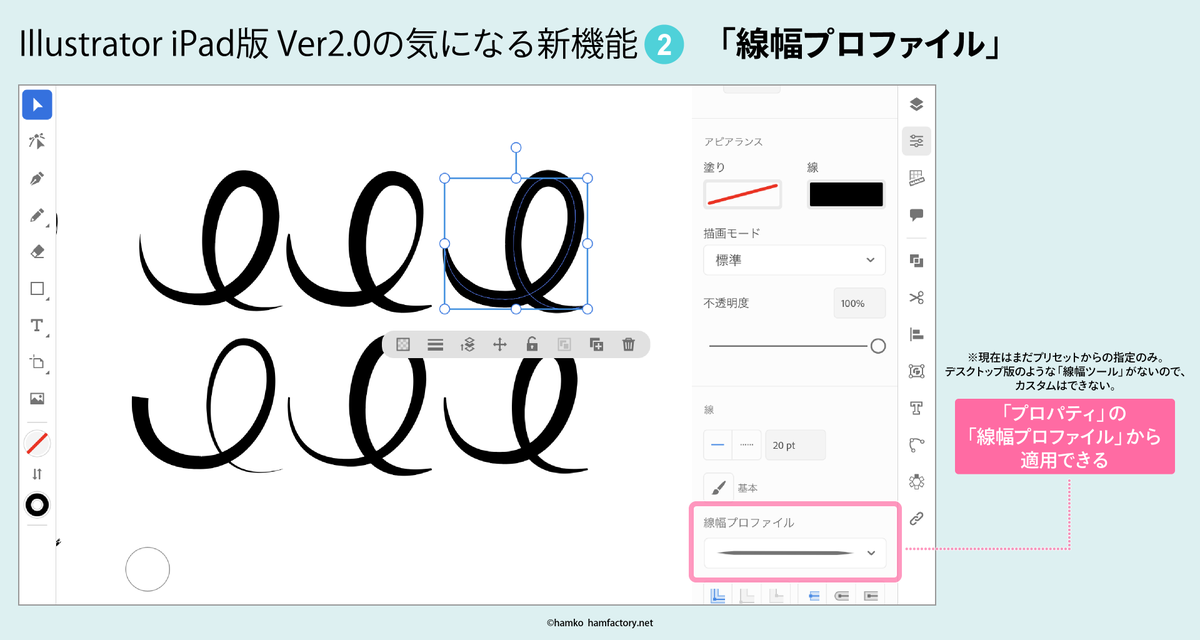Select the second corner join option
The width and height of the screenshot is (1200, 640).
pyautogui.click(x=746, y=595)
